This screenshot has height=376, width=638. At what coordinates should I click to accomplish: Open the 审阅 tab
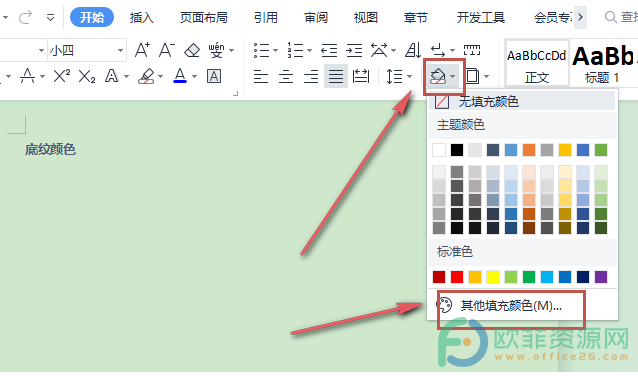316,17
